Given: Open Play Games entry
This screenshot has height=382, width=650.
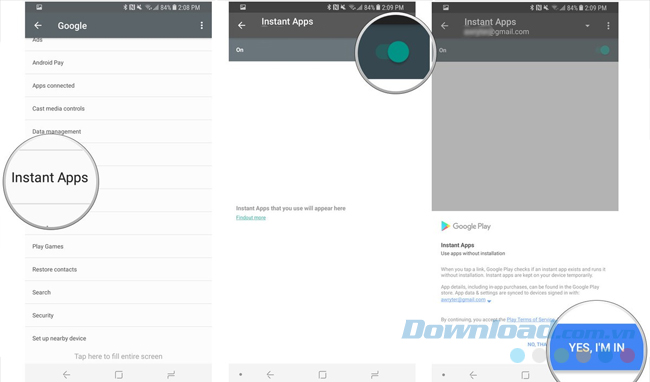Looking at the screenshot, I should pos(118,247).
